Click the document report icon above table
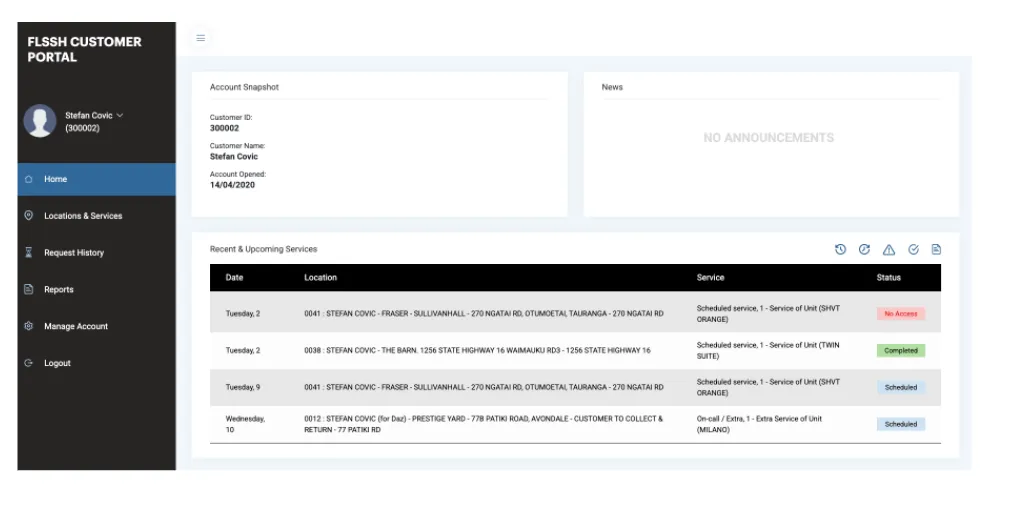Screen dimensions: 1028x510 pos(936,249)
